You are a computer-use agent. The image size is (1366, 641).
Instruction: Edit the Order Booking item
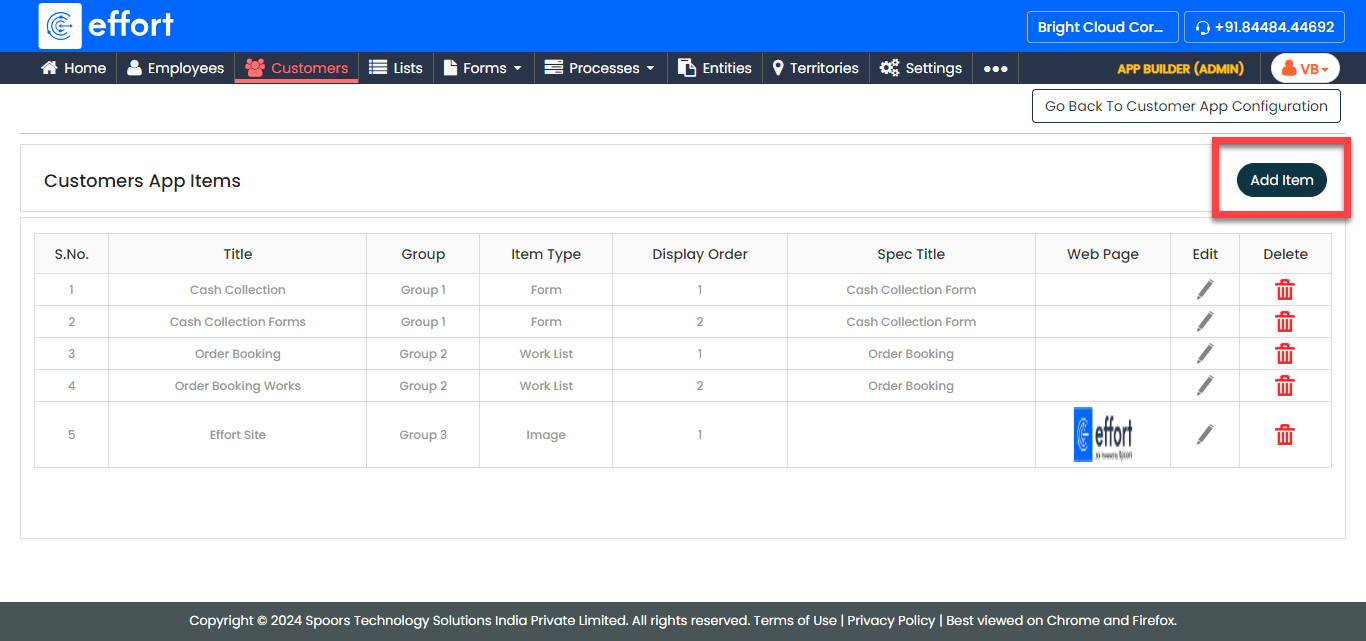tap(1205, 354)
